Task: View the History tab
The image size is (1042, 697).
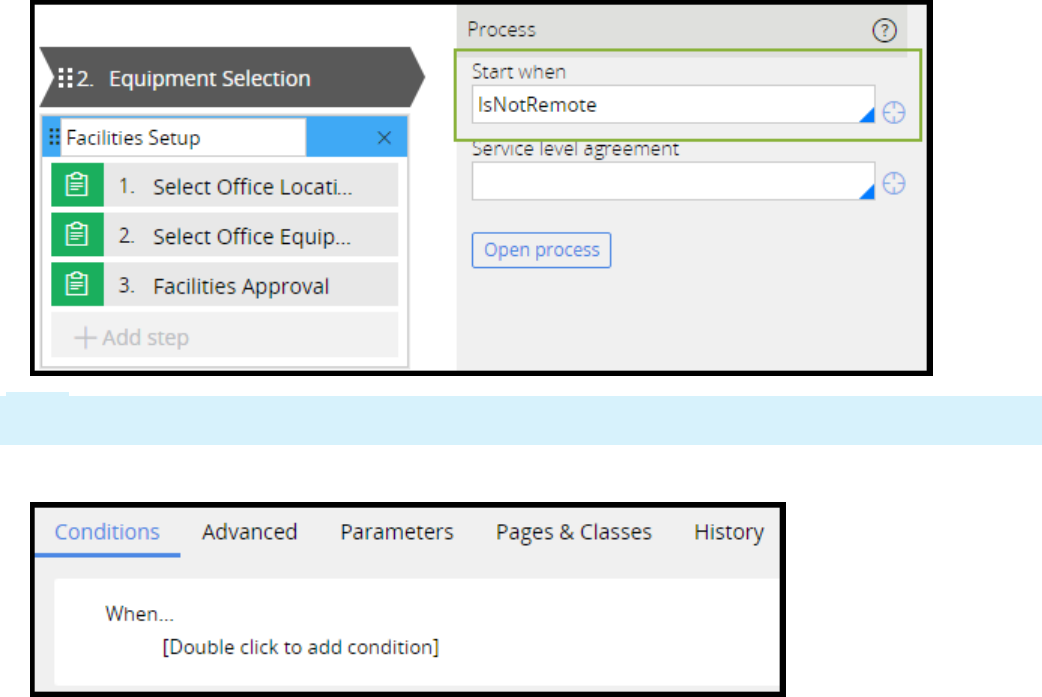Action: (x=728, y=532)
